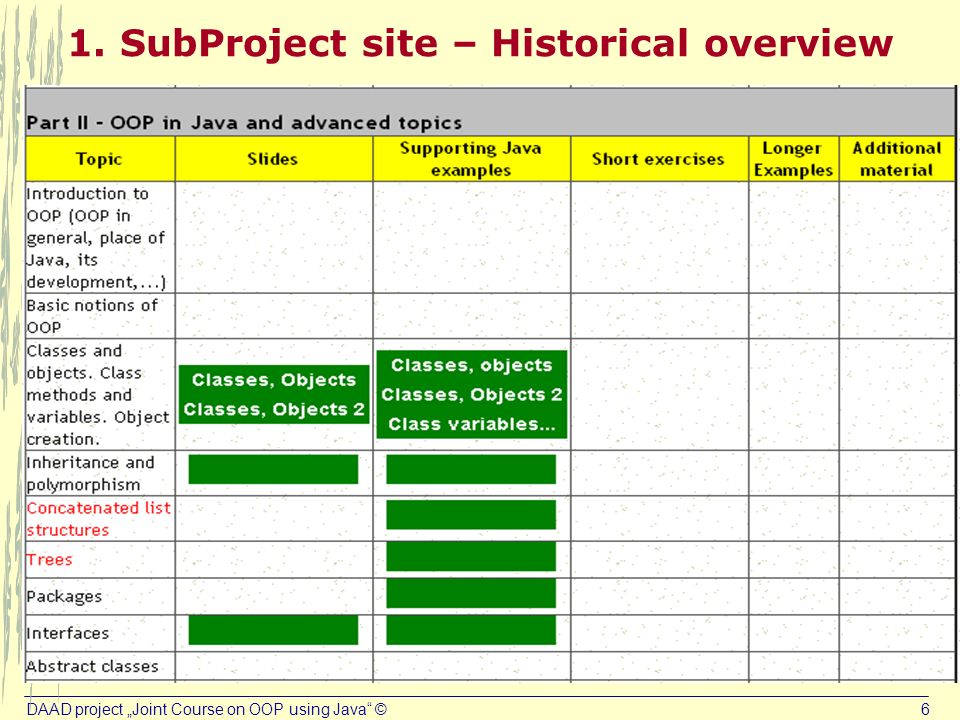Click slide title 'SubProject site – Historical overview'
Viewport: 960px width, 720px height.
pos(481,43)
